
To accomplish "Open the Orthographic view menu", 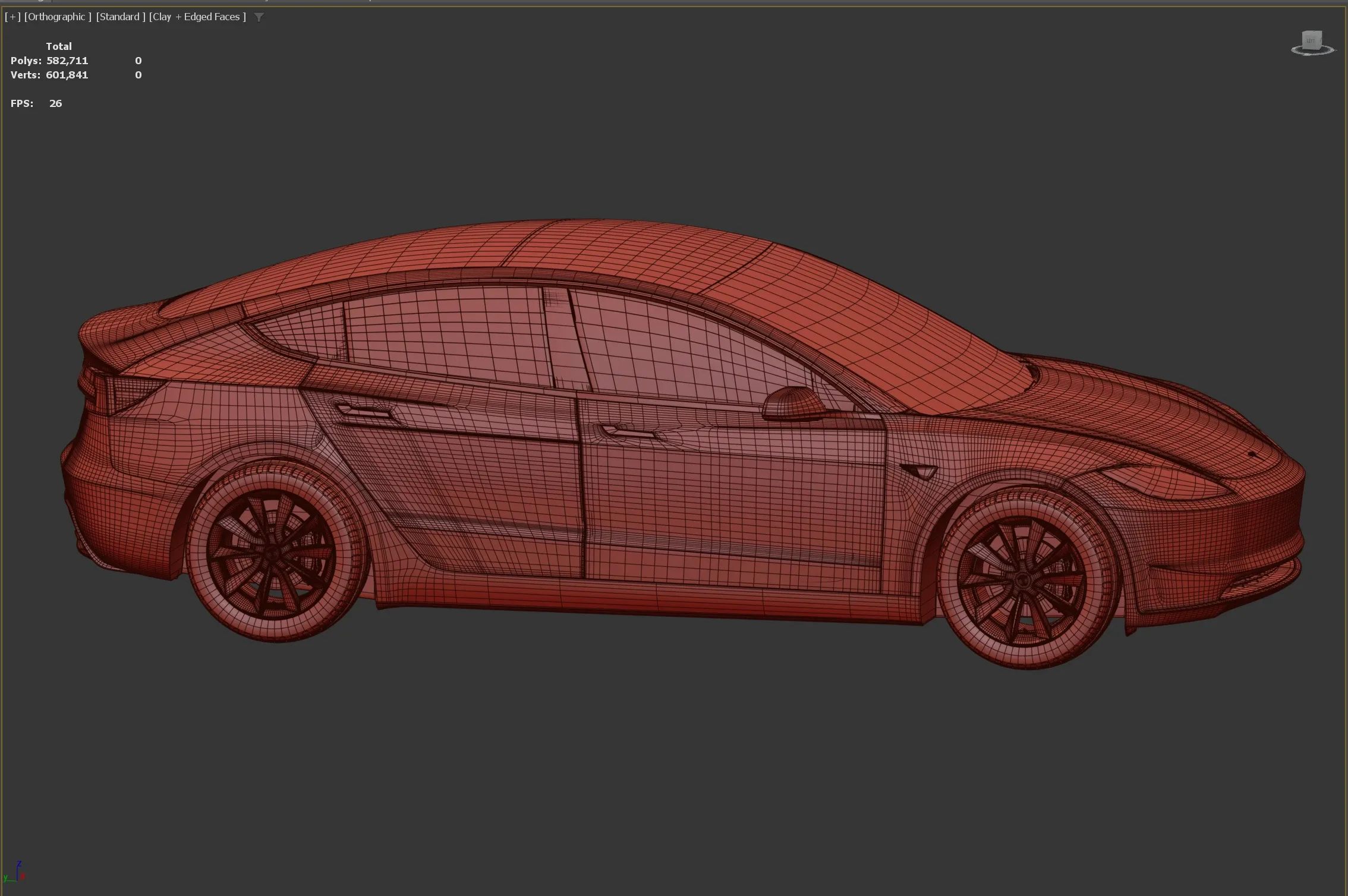I will coord(58,17).
